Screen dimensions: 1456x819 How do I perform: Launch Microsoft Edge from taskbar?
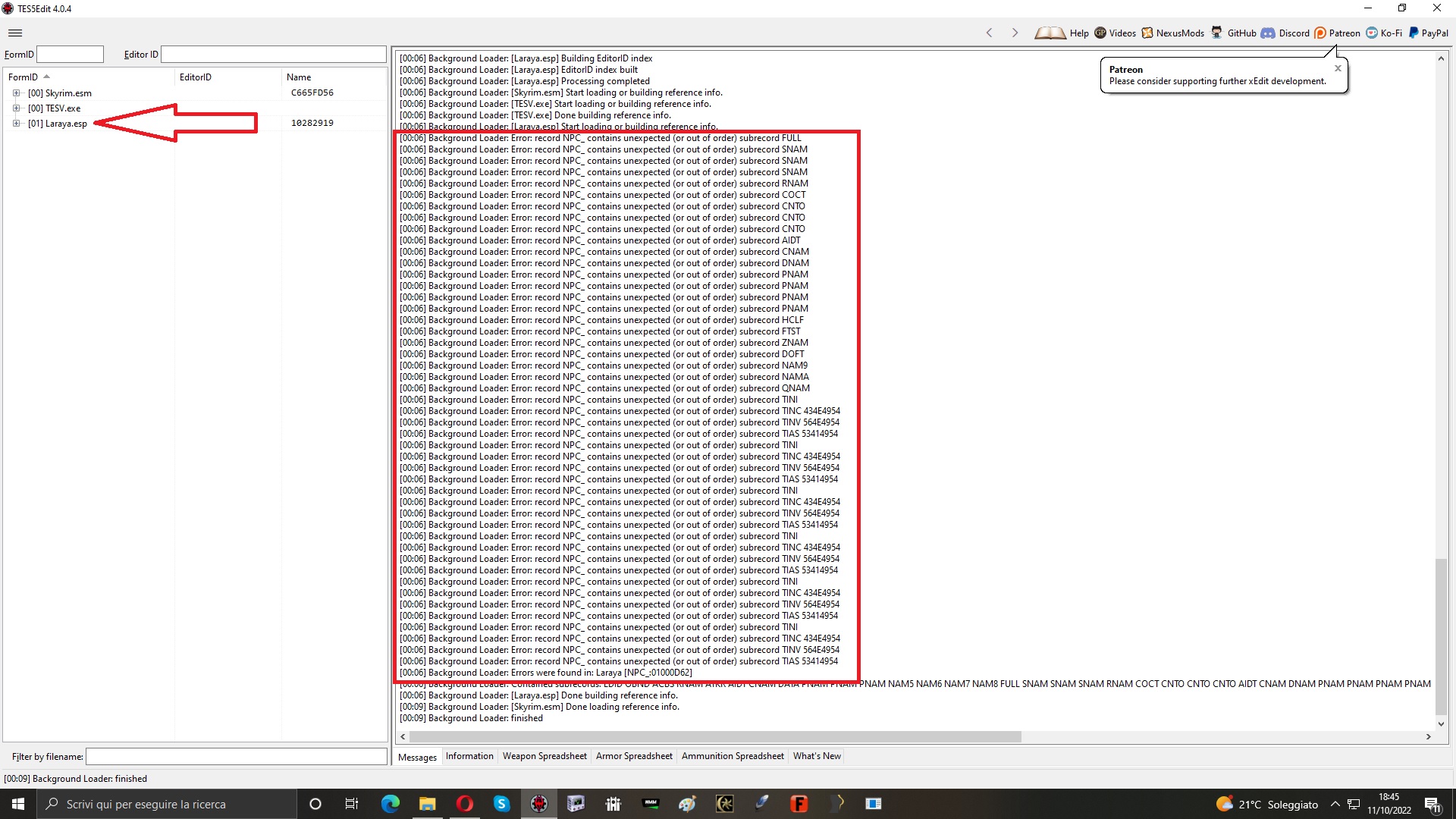pyautogui.click(x=390, y=804)
